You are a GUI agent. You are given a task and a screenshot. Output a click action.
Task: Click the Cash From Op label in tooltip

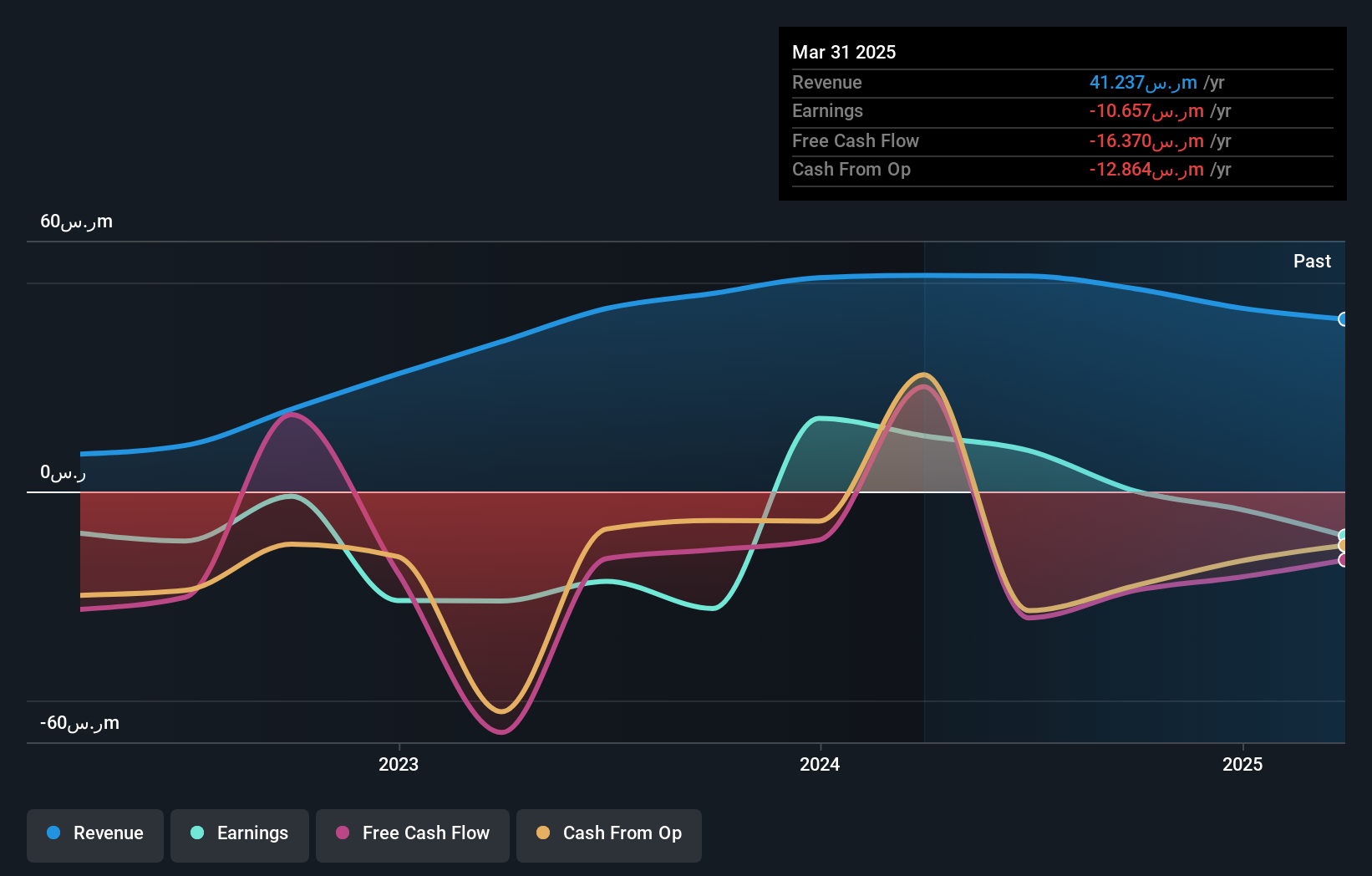851,170
